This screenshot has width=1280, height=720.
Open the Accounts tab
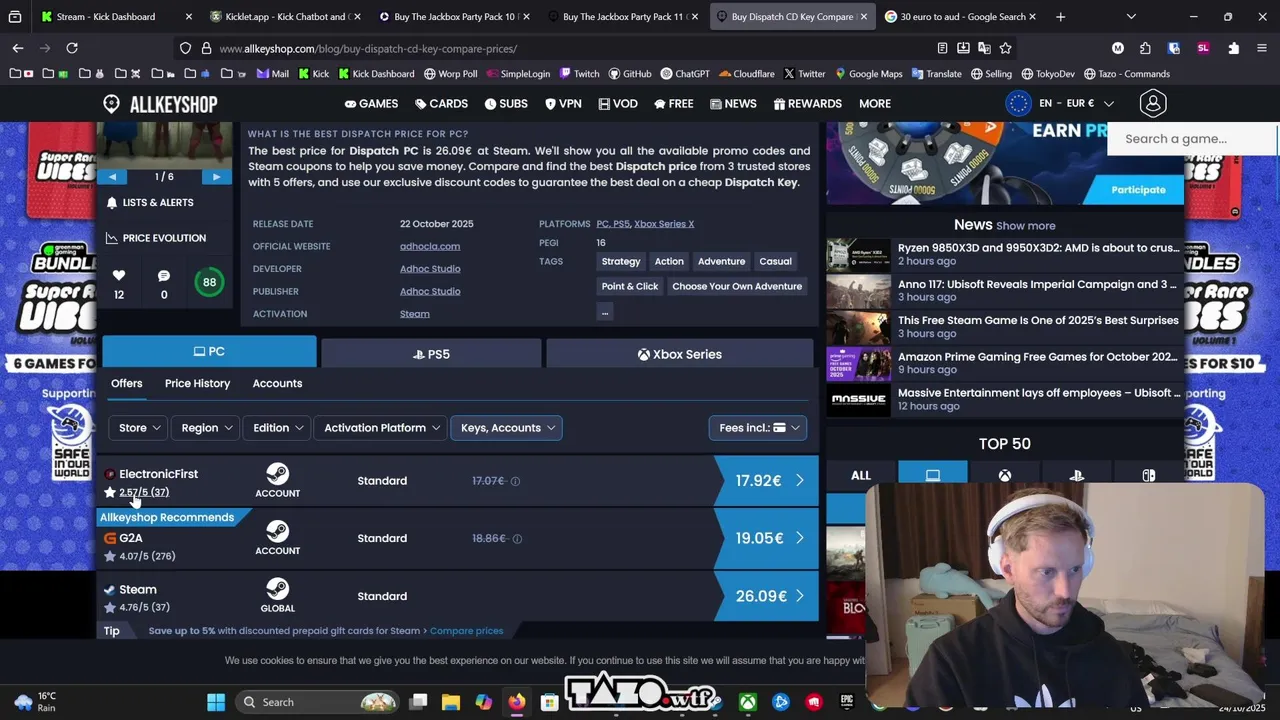coord(277,384)
